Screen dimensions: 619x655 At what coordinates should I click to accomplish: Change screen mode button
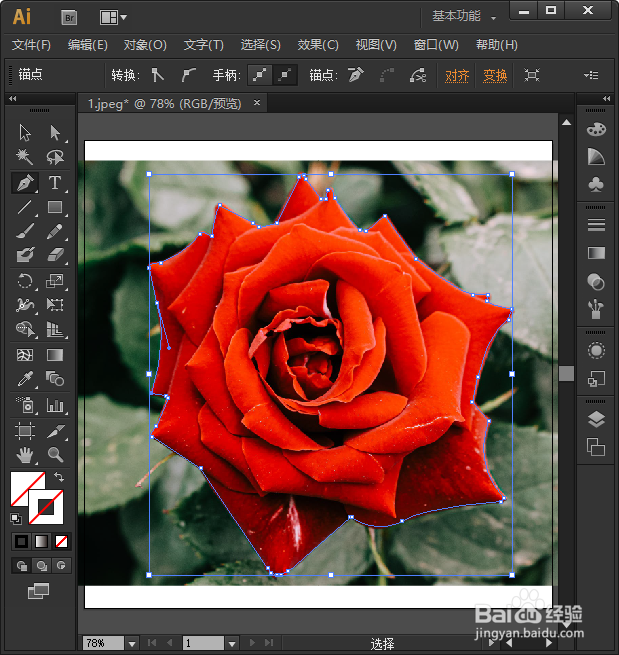tap(38, 591)
